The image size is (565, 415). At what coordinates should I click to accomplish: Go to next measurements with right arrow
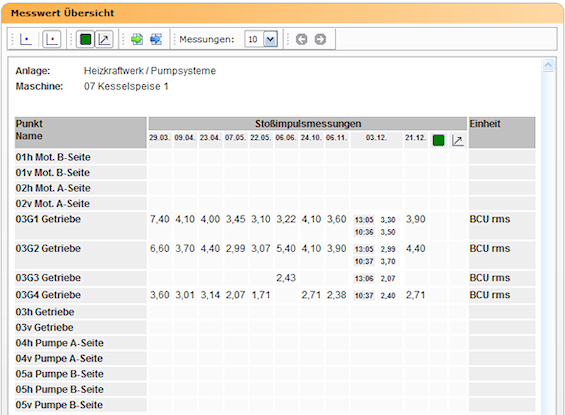tap(320, 39)
